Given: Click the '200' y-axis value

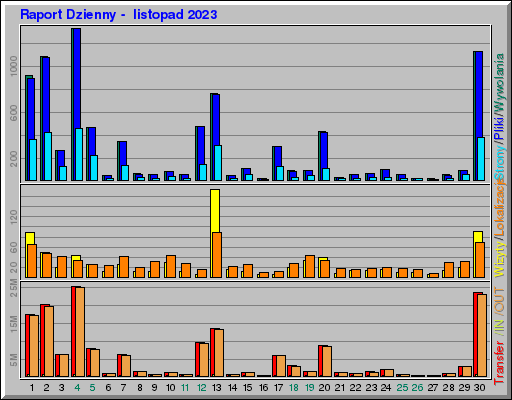Looking at the screenshot, I should (x=14, y=159).
